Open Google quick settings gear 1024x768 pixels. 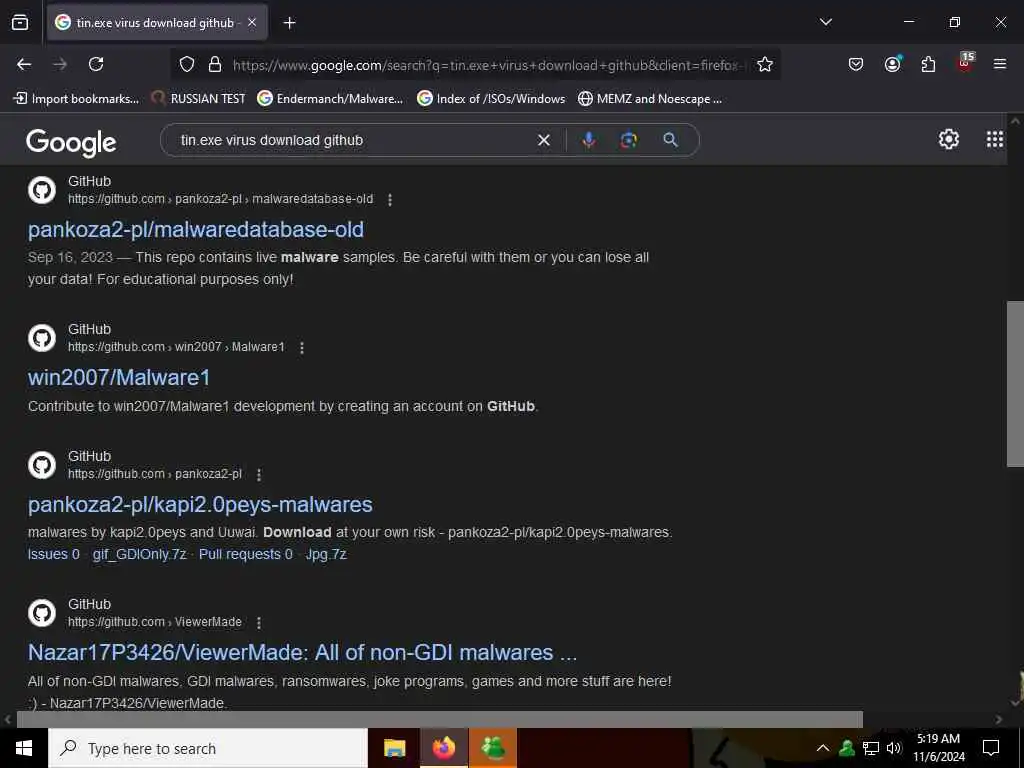948,139
